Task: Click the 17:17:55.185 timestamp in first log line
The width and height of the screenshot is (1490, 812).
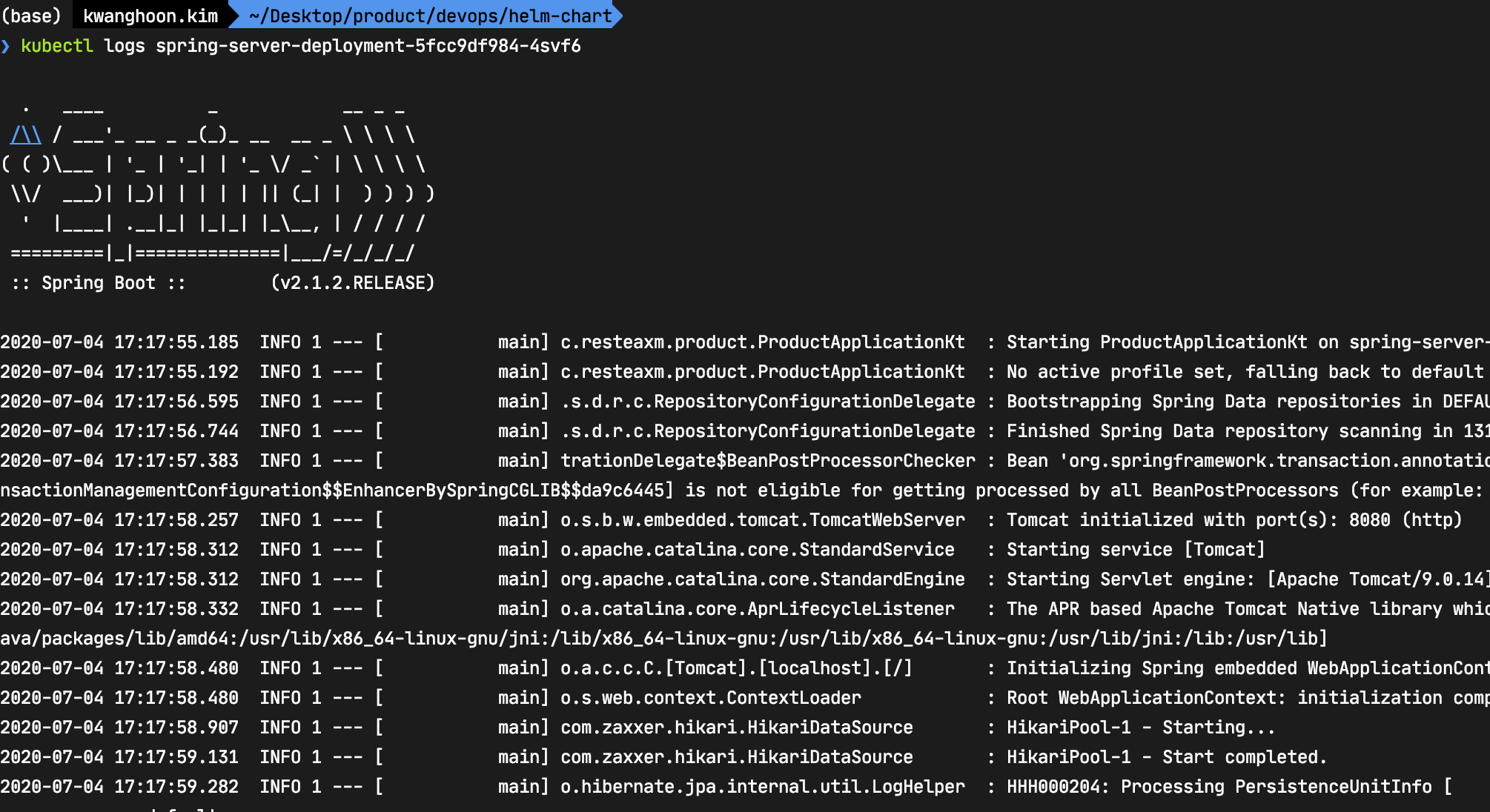Action: [176, 342]
